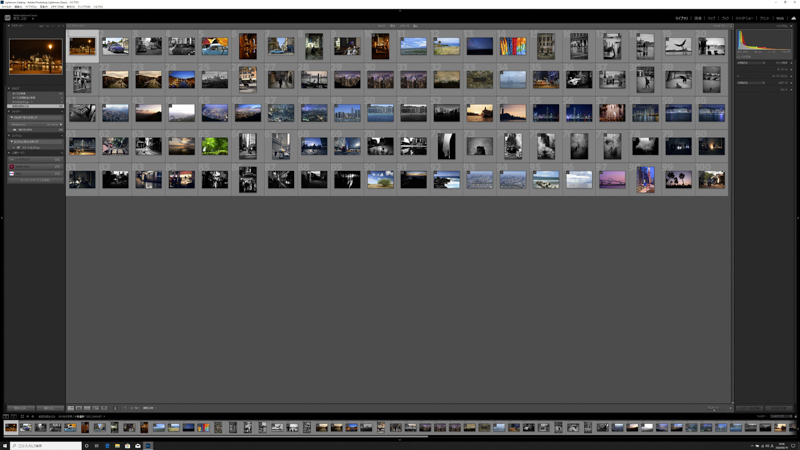Open the sort order dropdown in toolbar
This screenshot has width=800, height=450.
[148, 408]
